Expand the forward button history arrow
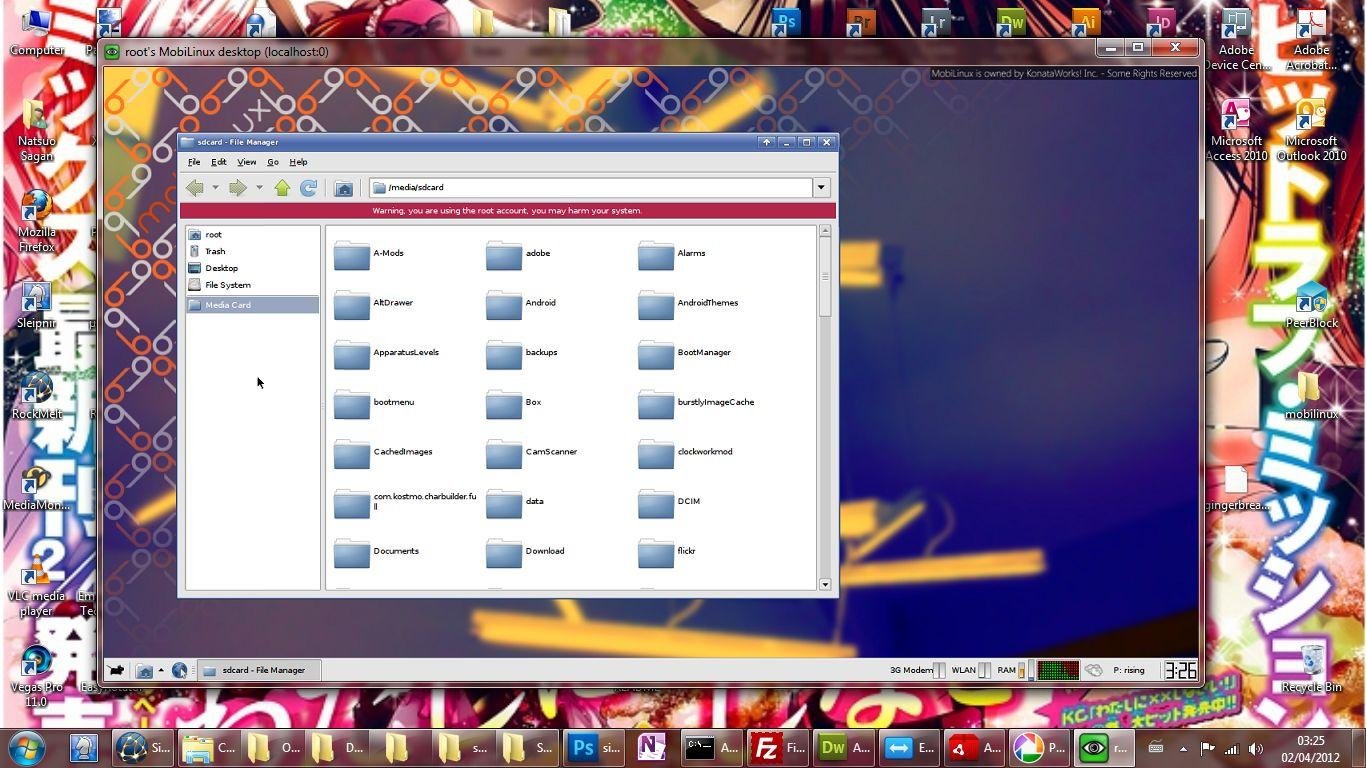Viewport: 1366px width, 768px height. click(x=258, y=187)
